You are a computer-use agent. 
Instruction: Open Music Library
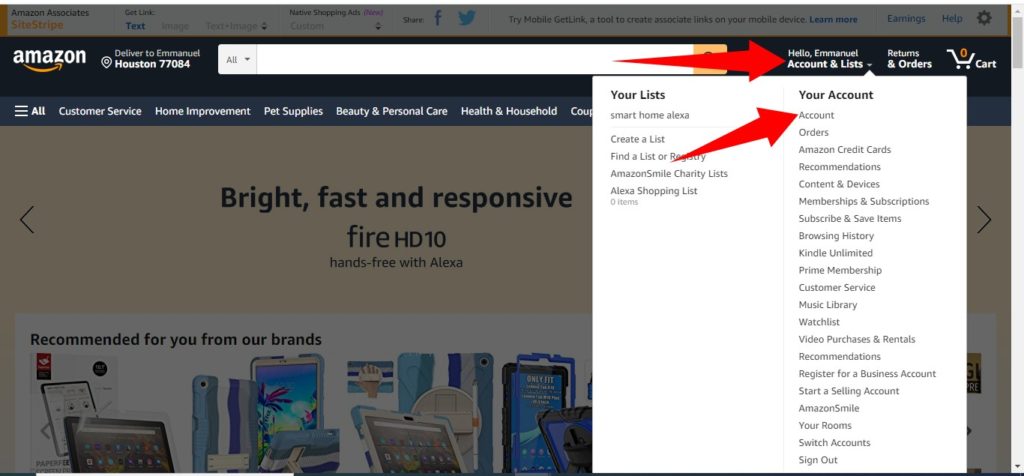coord(827,305)
